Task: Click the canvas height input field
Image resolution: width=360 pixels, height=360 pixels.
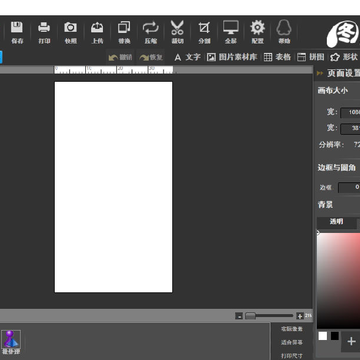Action: click(x=350, y=128)
